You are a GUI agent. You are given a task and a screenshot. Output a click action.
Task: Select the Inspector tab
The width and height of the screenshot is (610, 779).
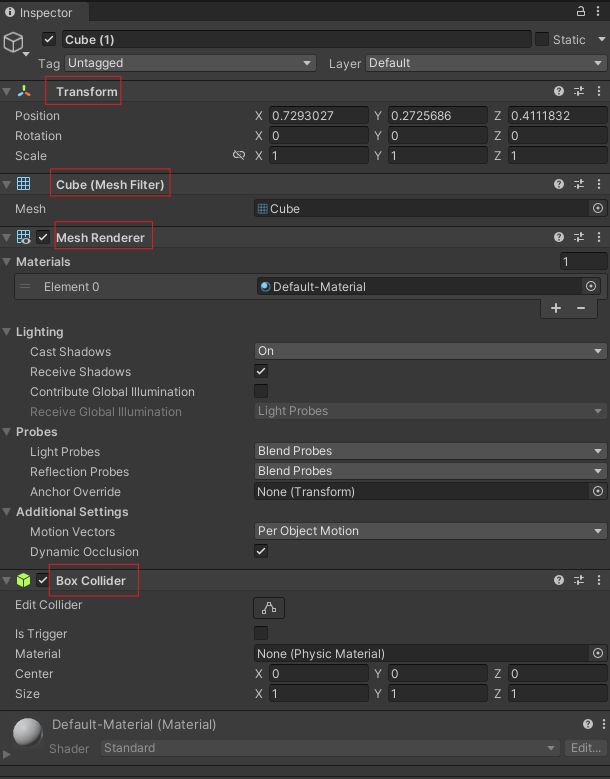[44, 12]
